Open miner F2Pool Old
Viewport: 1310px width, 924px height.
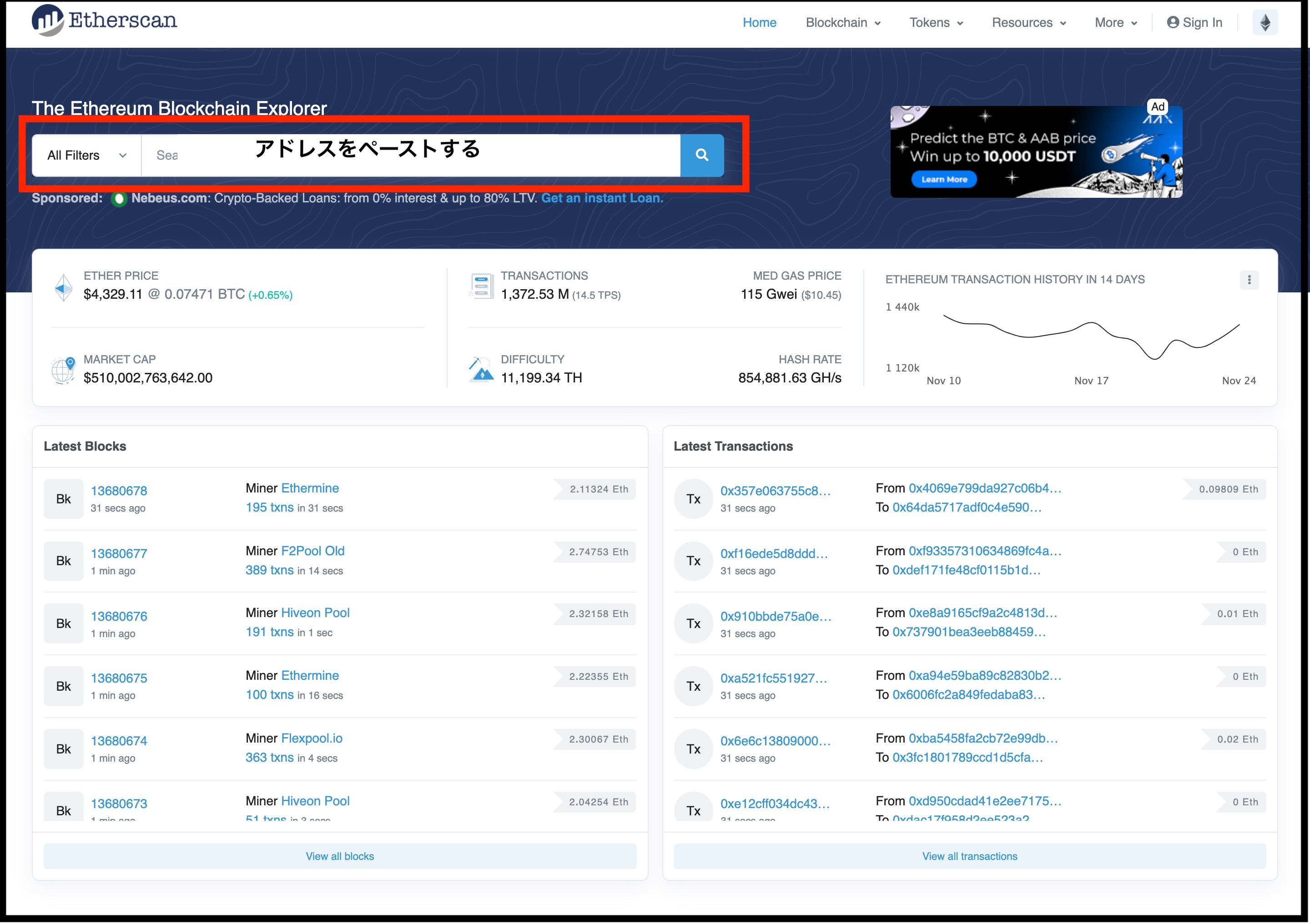coord(312,551)
